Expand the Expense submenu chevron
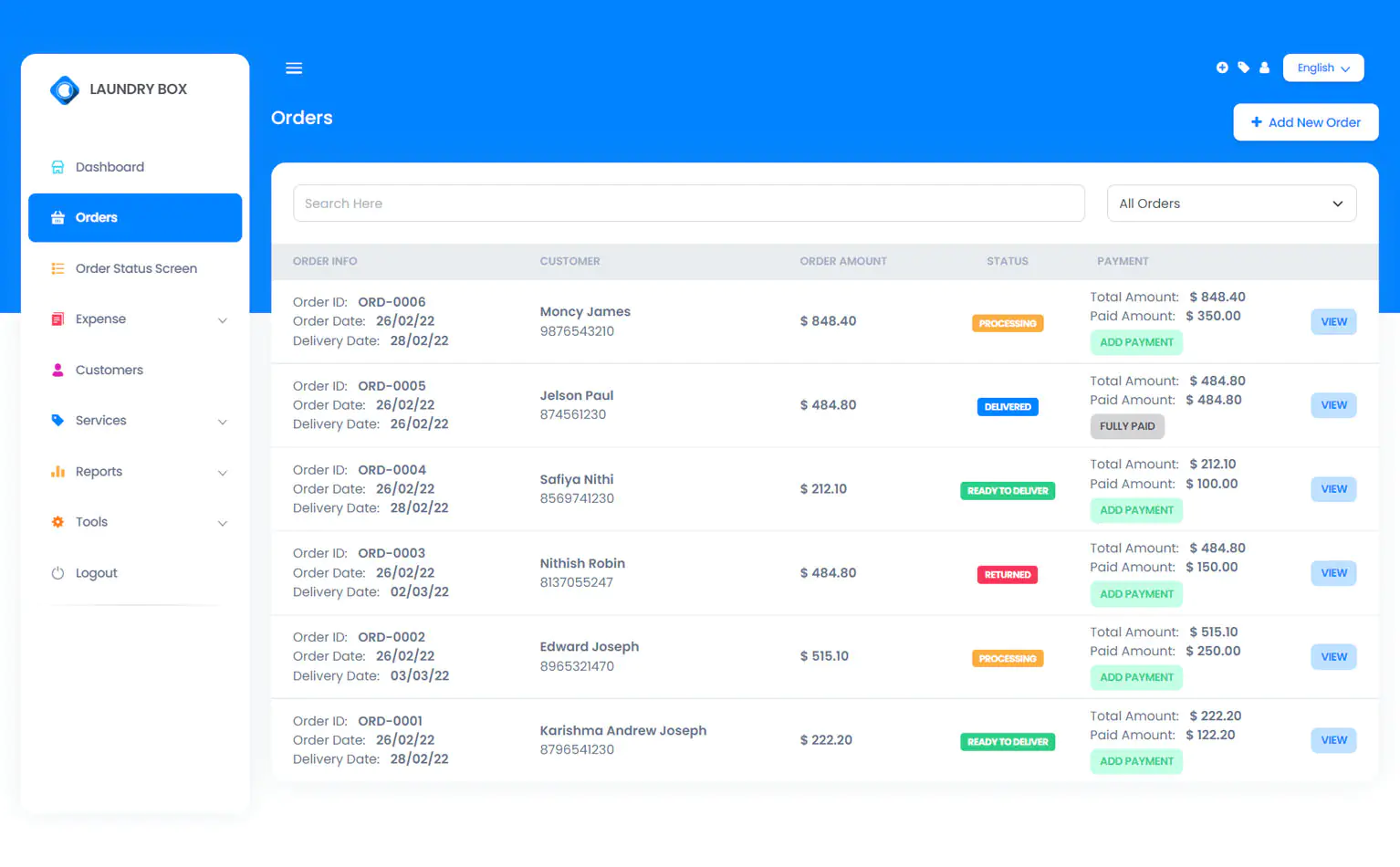 [x=223, y=320]
